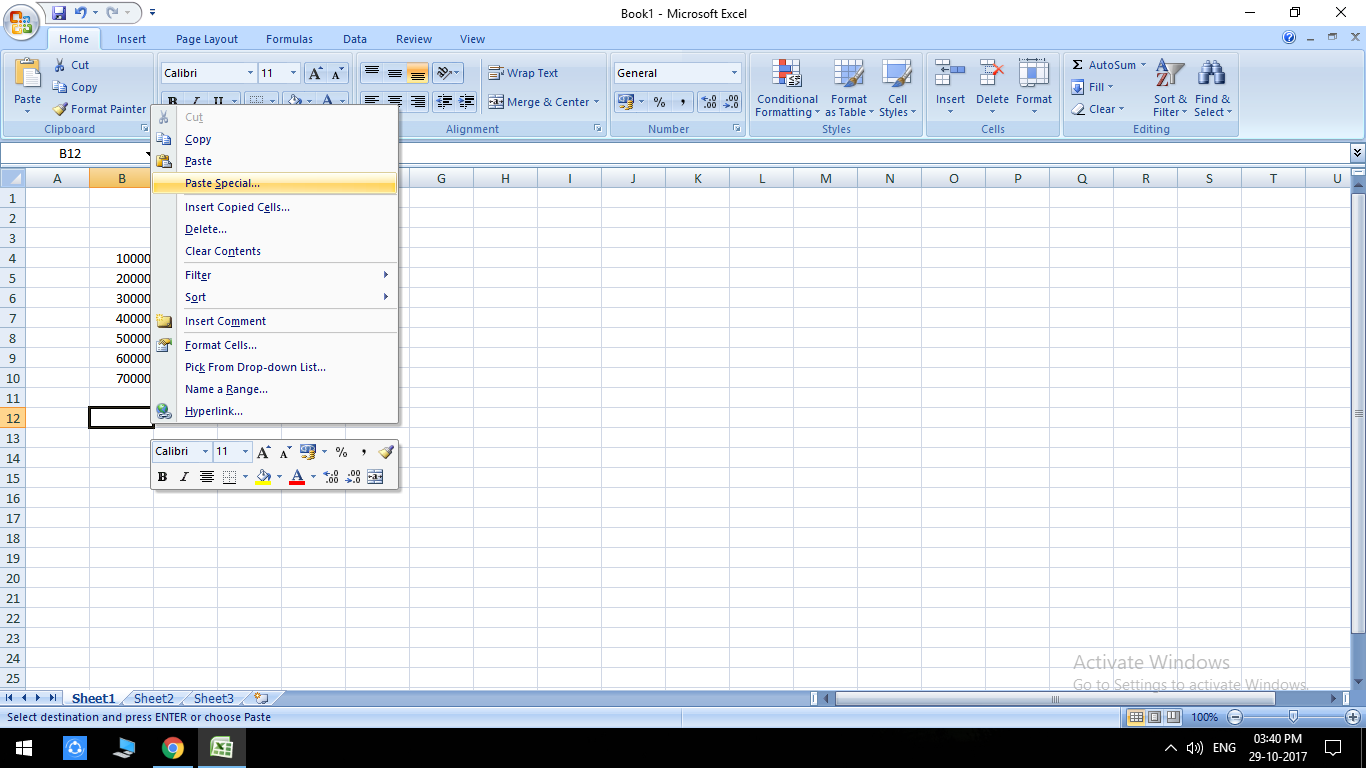Viewport: 1366px width, 768px height.
Task: Click the Paste Special context menu entry
Action: [275, 183]
